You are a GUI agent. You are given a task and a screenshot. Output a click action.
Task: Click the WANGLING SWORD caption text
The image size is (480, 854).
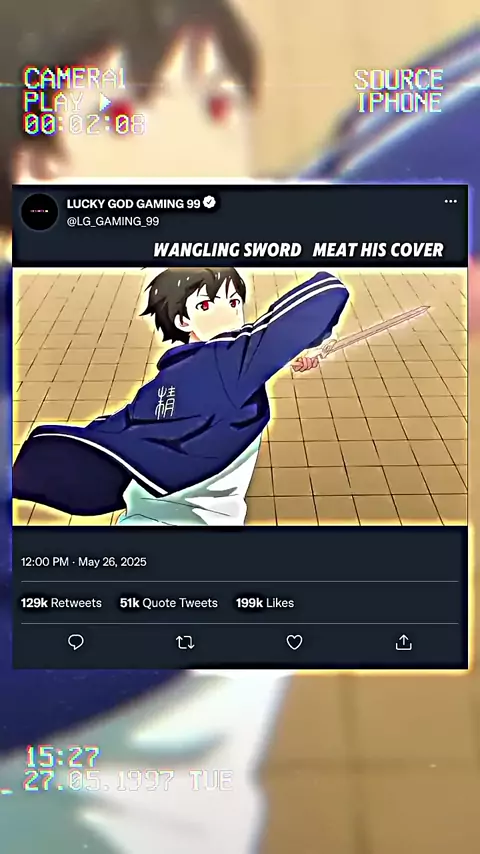pyautogui.click(x=227, y=250)
